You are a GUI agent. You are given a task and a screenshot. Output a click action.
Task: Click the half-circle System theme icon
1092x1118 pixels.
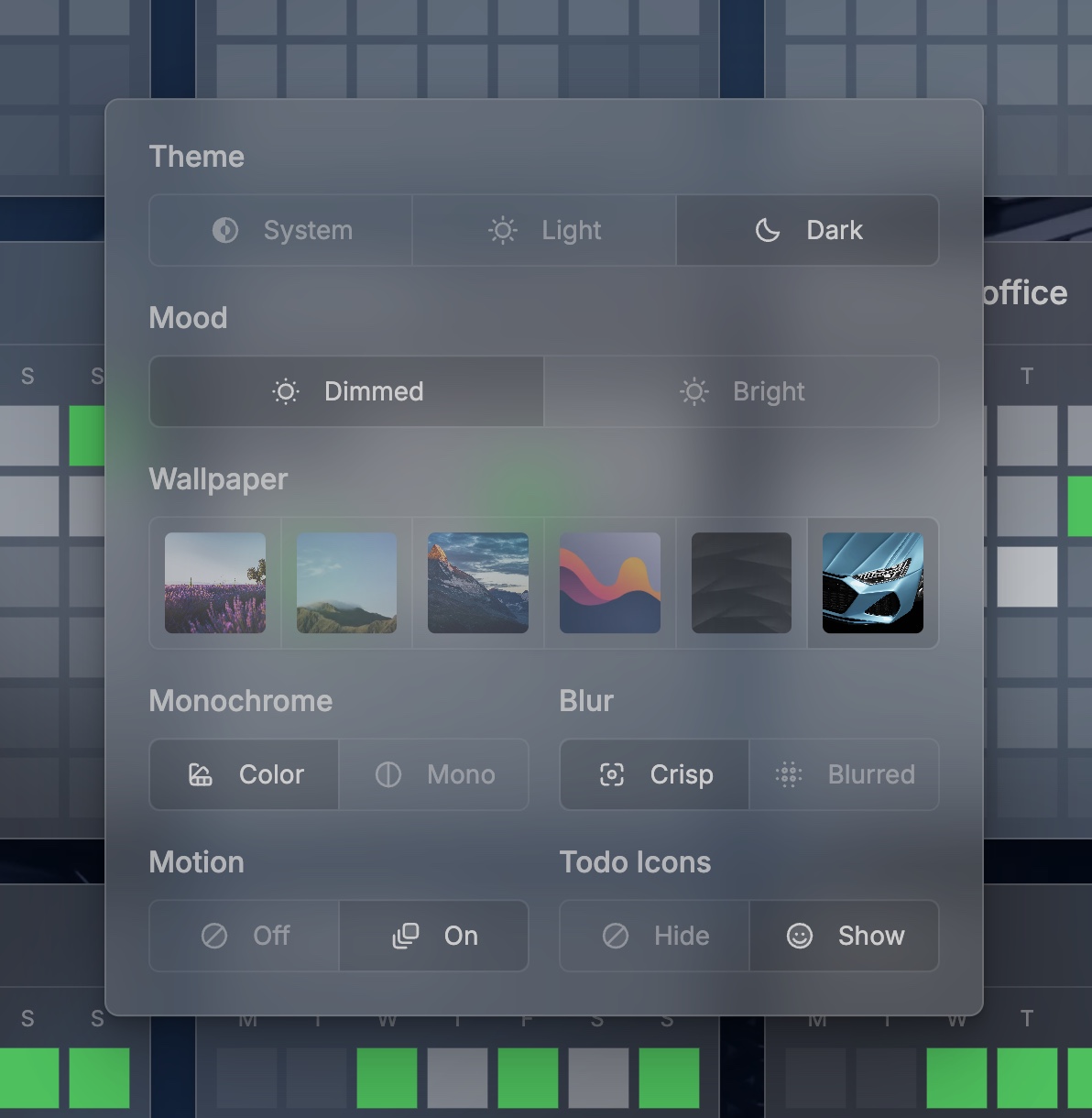tap(225, 230)
